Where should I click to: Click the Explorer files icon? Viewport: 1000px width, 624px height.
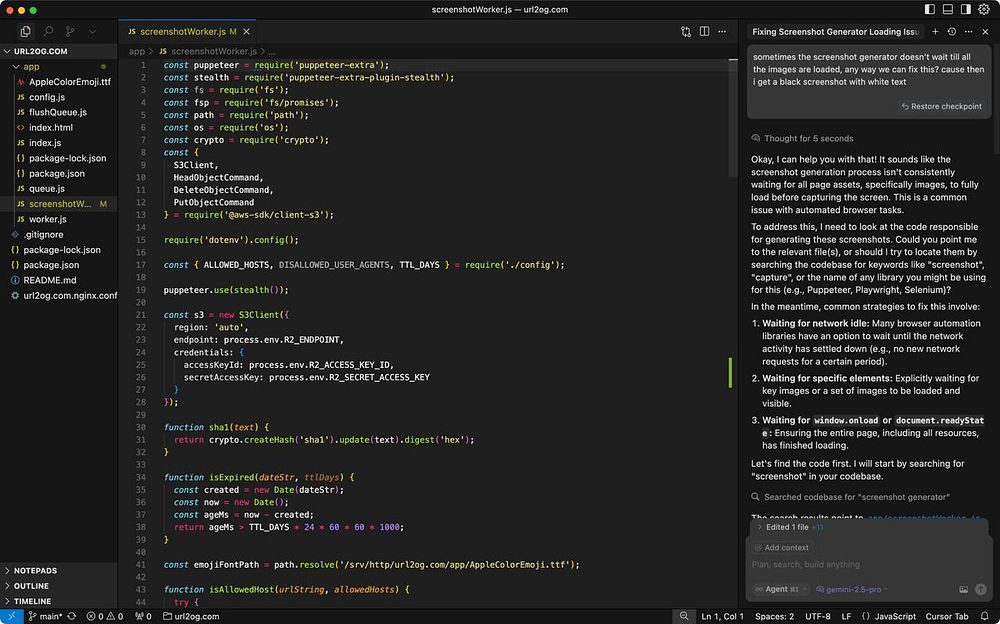coord(26,32)
